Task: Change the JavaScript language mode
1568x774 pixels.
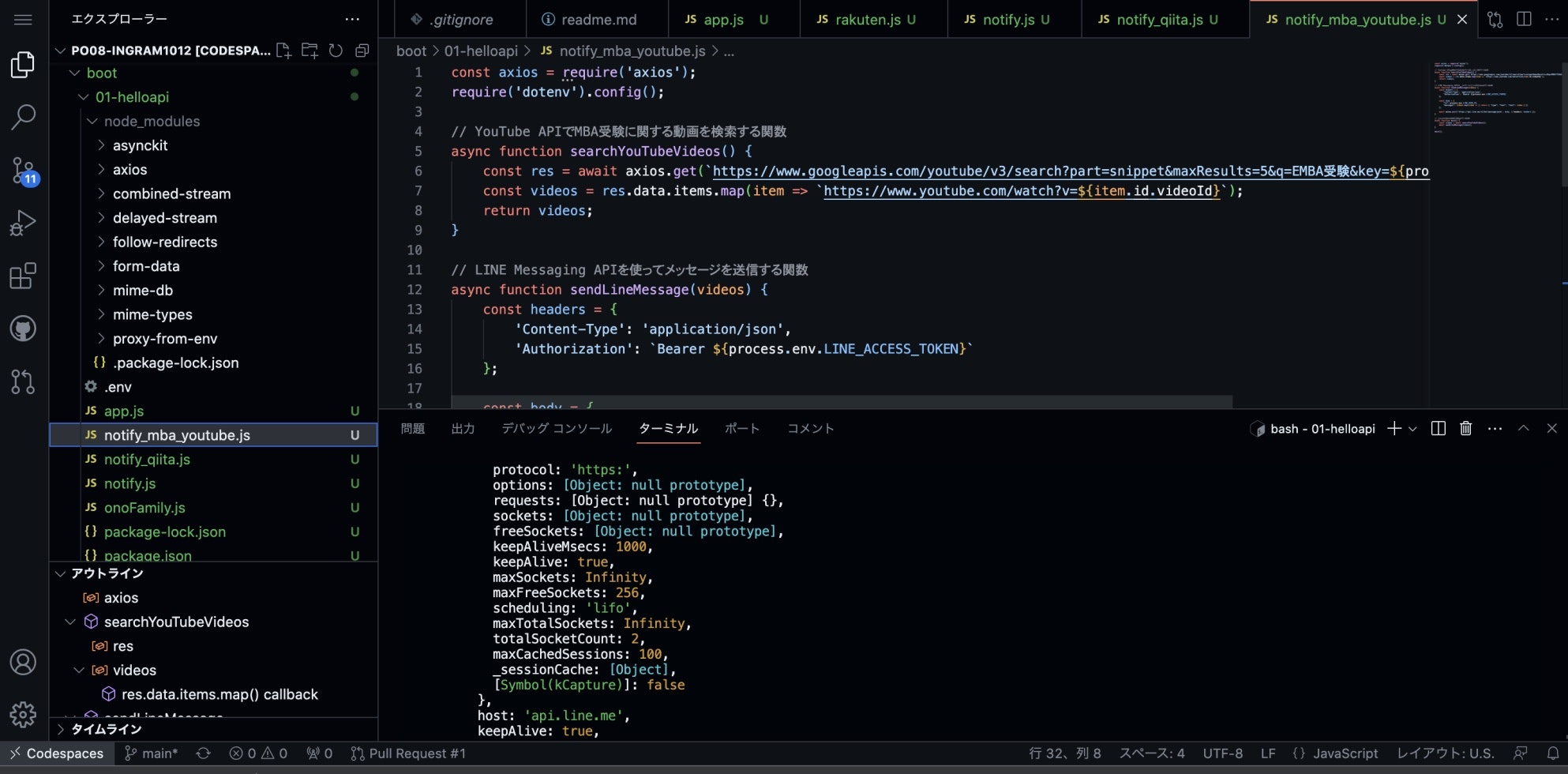Action: (1345, 753)
